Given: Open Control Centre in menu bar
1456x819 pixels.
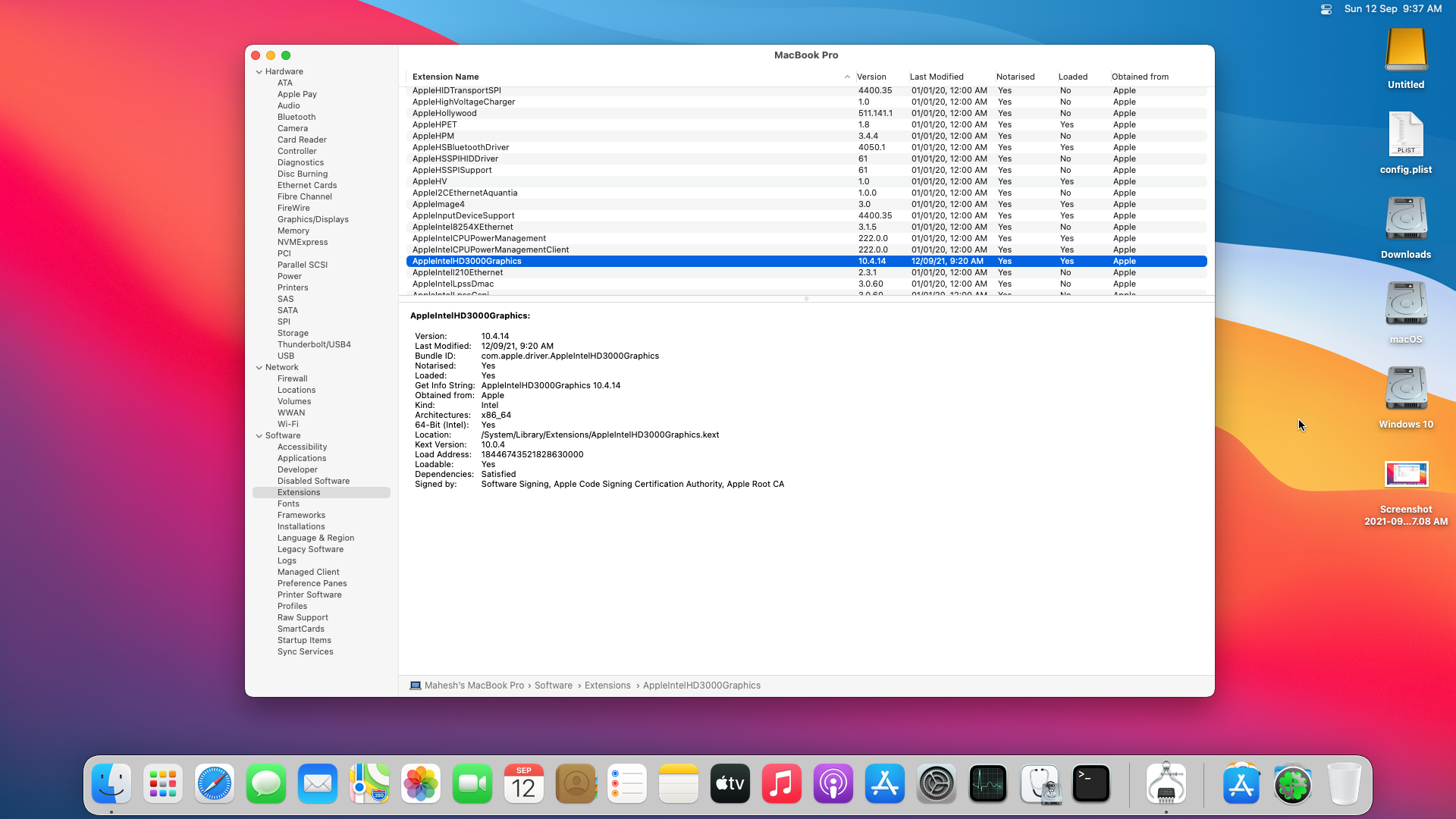Looking at the screenshot, I should pos(1326,9).
